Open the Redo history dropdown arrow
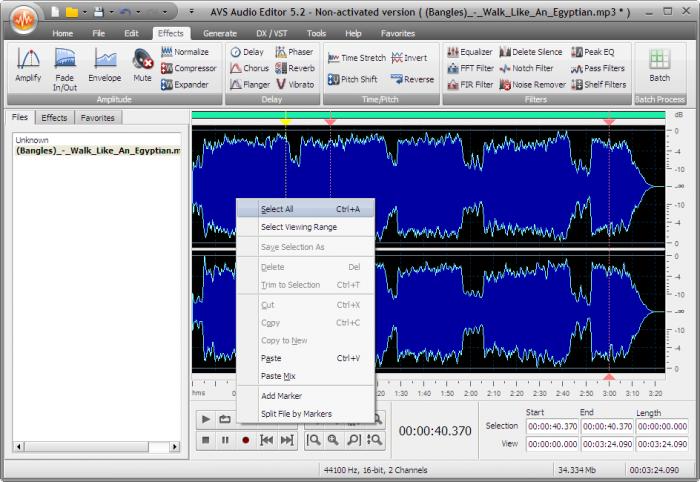The height and width of the screenshot is (482, 700). (165, 12)
